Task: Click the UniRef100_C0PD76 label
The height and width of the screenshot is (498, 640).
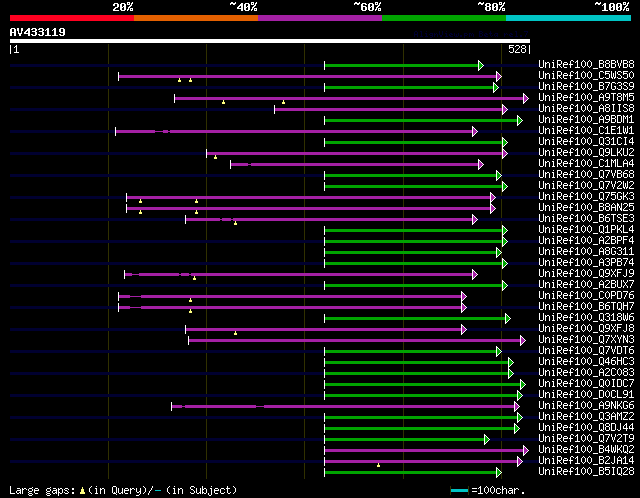Action: (x=586, y=296)
